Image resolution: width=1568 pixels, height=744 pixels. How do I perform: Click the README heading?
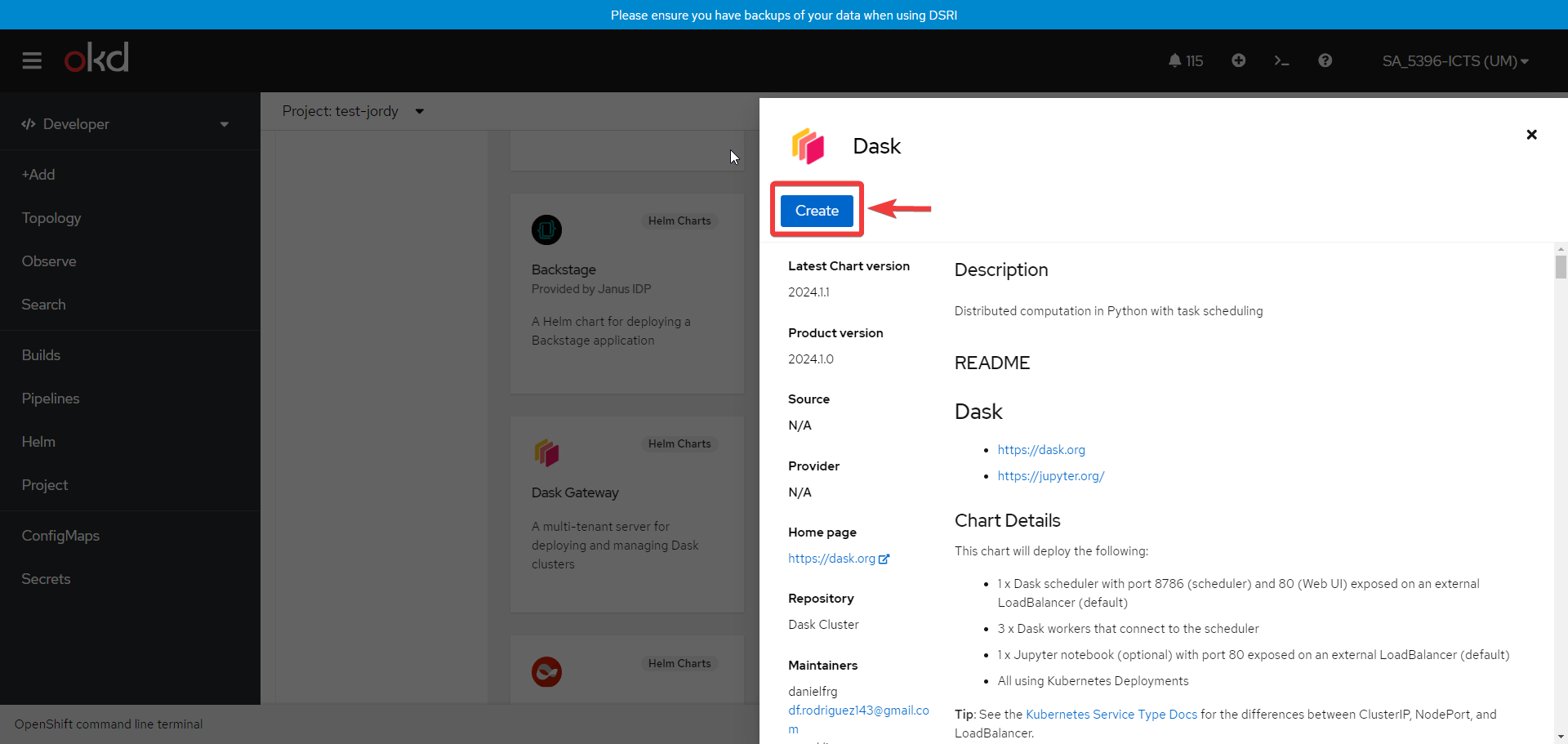click(x=992, y=363)
